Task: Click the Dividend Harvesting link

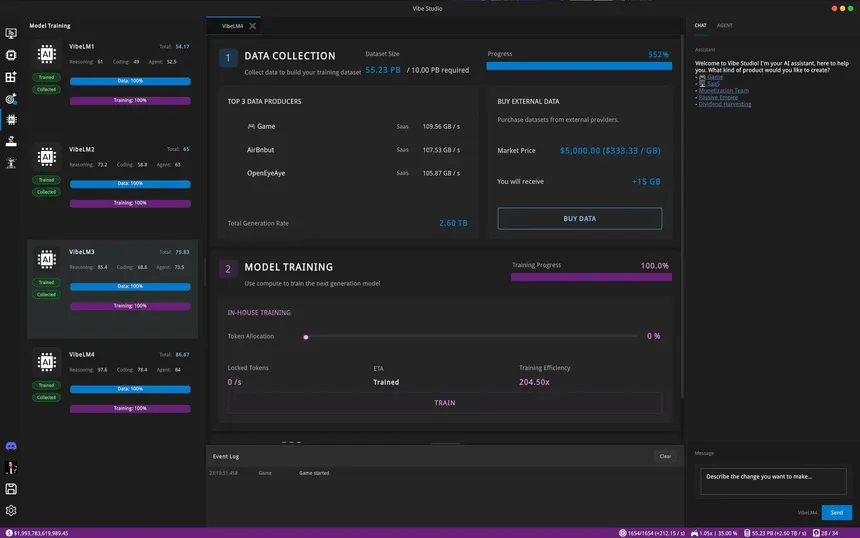Action: (x=725, y=104)
